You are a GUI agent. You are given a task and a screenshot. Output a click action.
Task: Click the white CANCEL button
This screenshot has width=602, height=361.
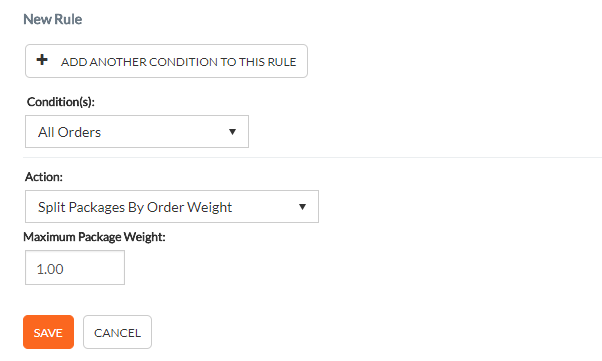point(117,332)
